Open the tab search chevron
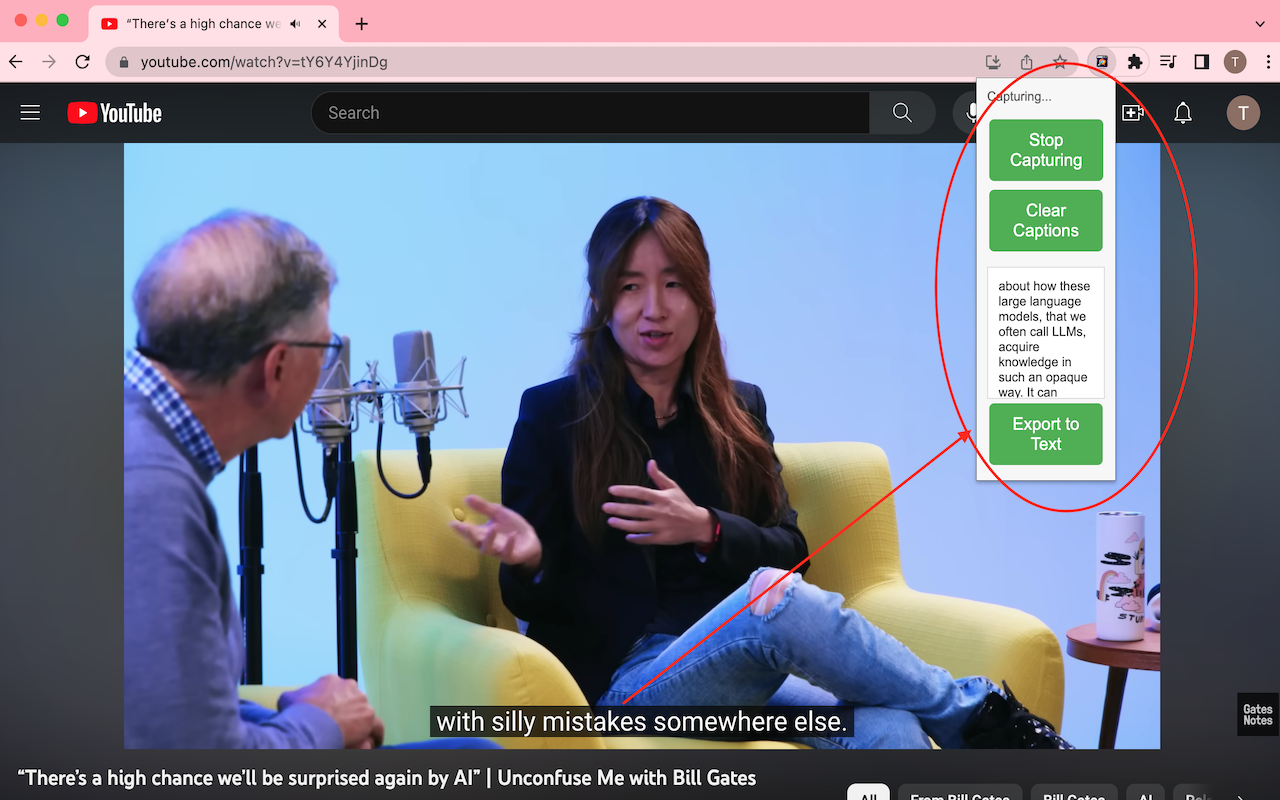Viewport: 1280px width, 800px height. pyautogui.click(x=1260, y=24)
